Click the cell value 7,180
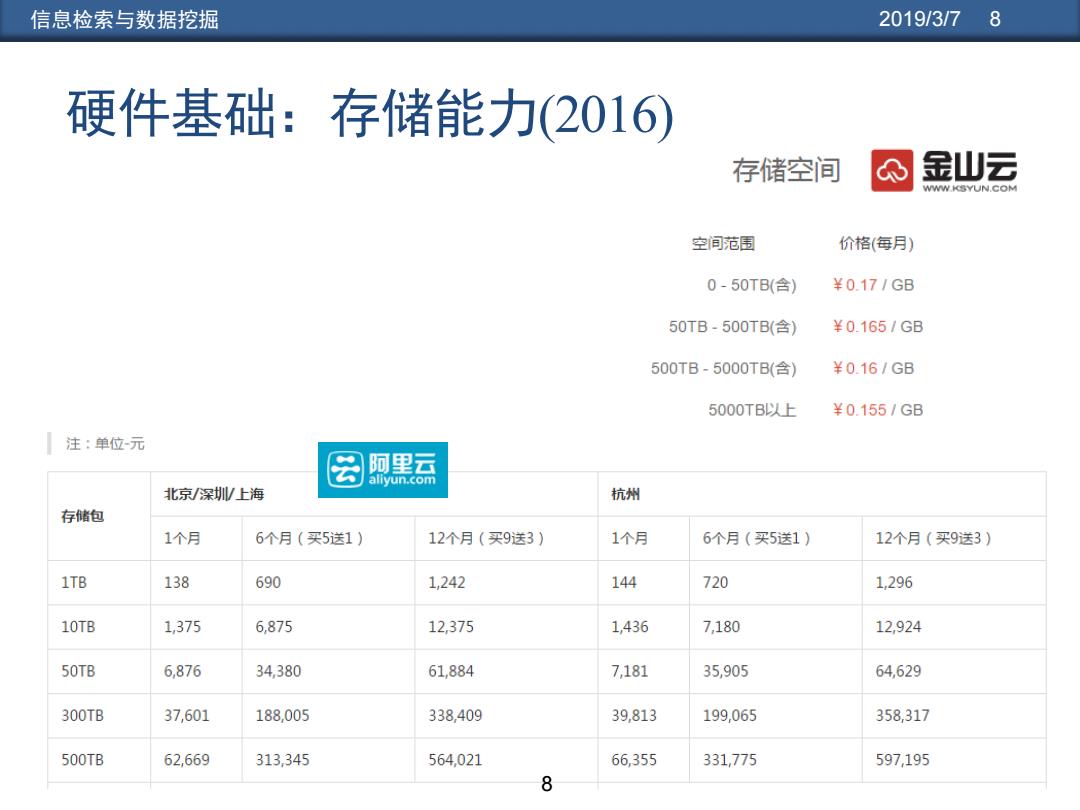Viewport: 1080px width, 810px height. tap(721, 627)
